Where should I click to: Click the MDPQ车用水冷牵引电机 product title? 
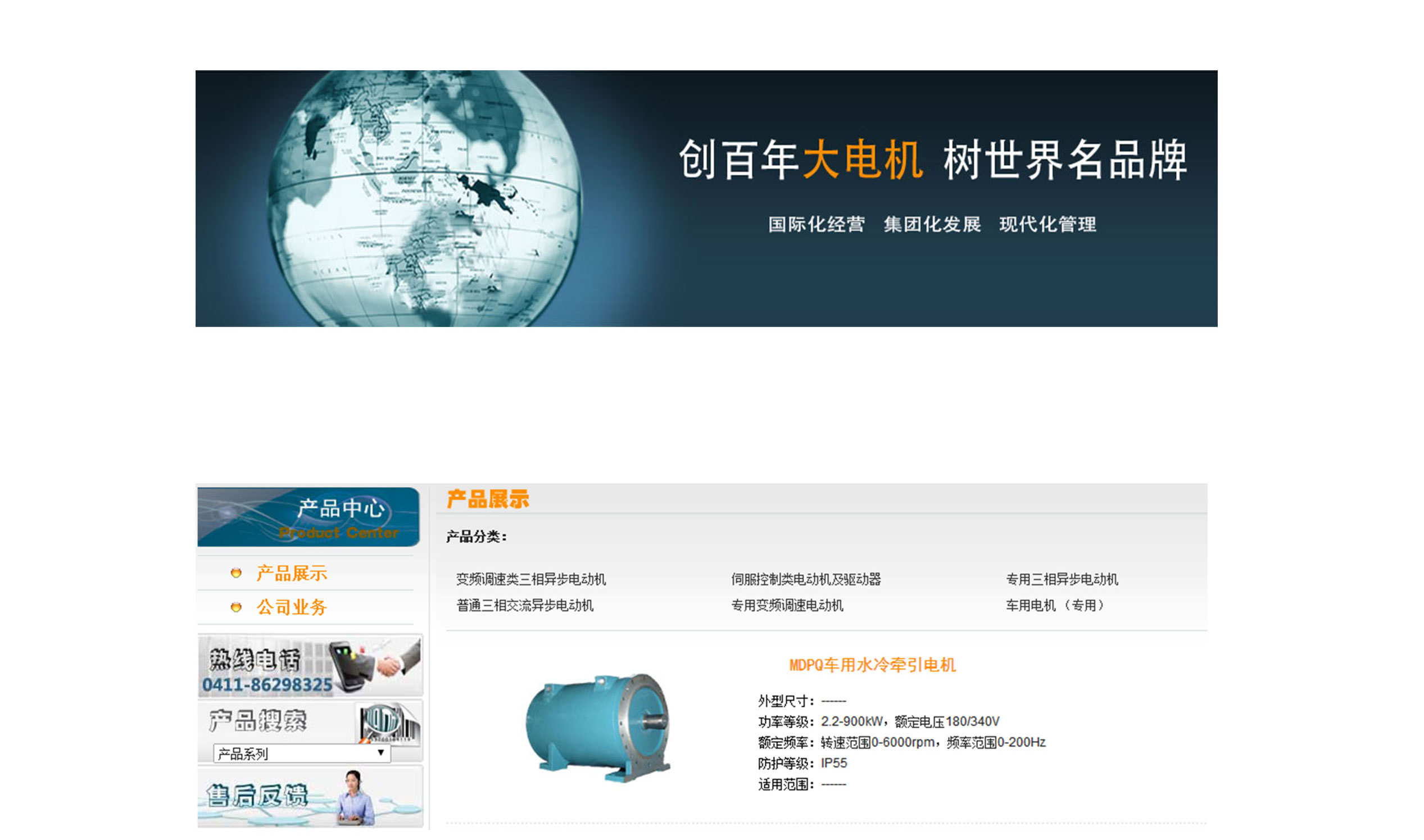pos(872,665)
